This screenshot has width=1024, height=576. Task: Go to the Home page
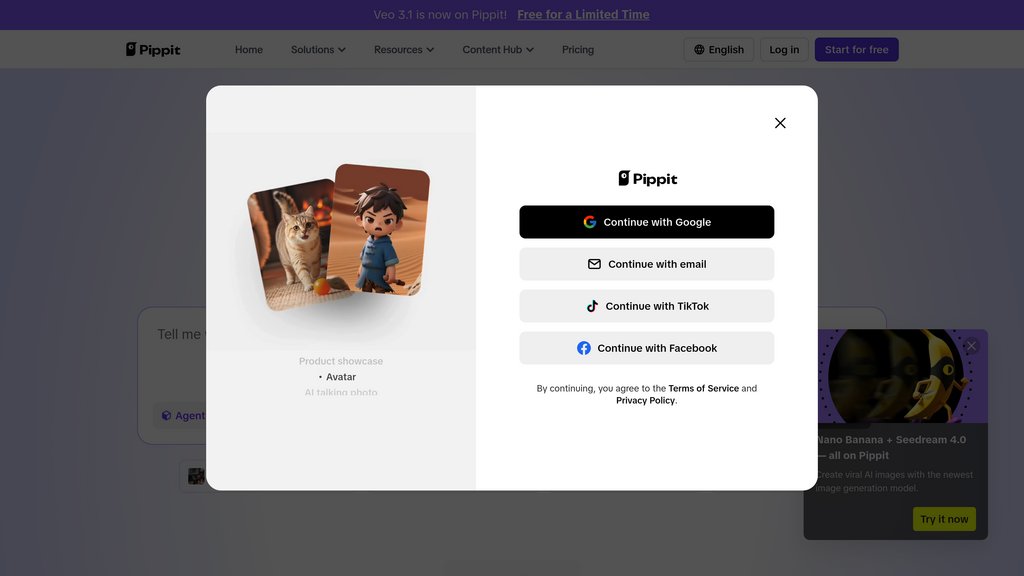coord(249,50)
